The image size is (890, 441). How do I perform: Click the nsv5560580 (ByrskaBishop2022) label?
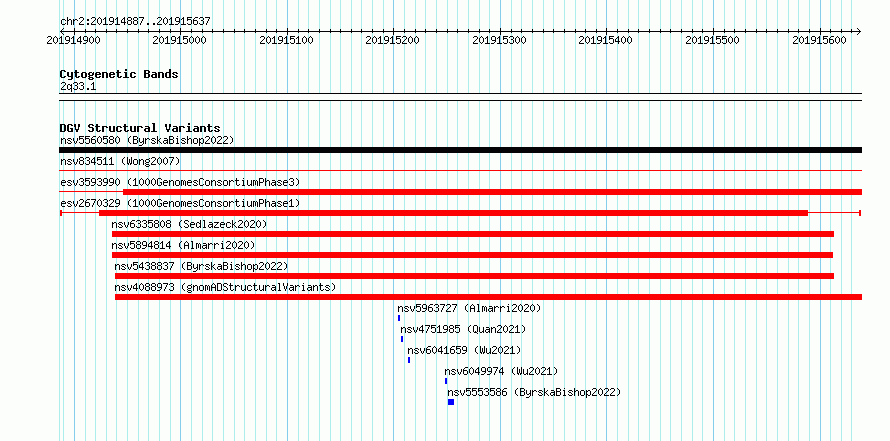[147, 140]
